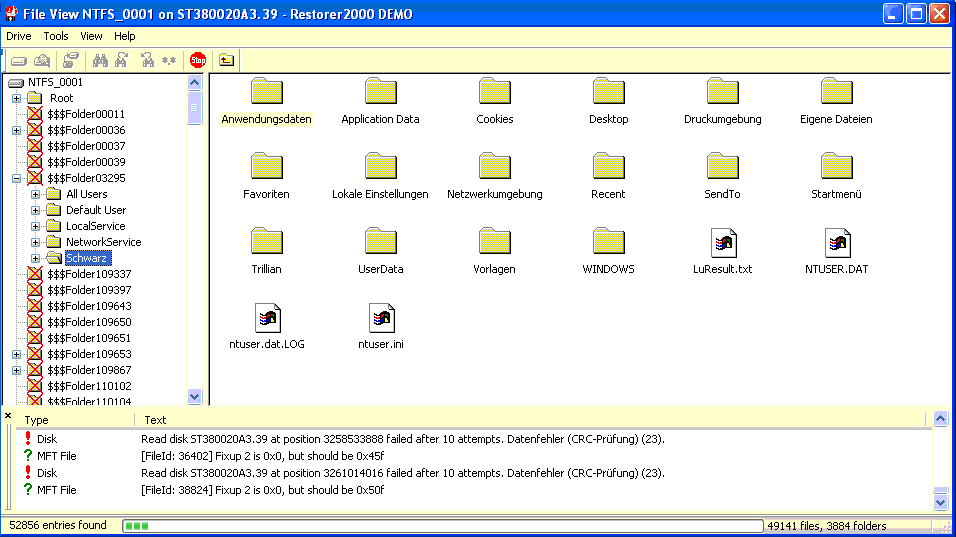The image size is (956, 537).
Task: Select the Cookies folder
Action: pyautogui.click(x=494, y=101)
